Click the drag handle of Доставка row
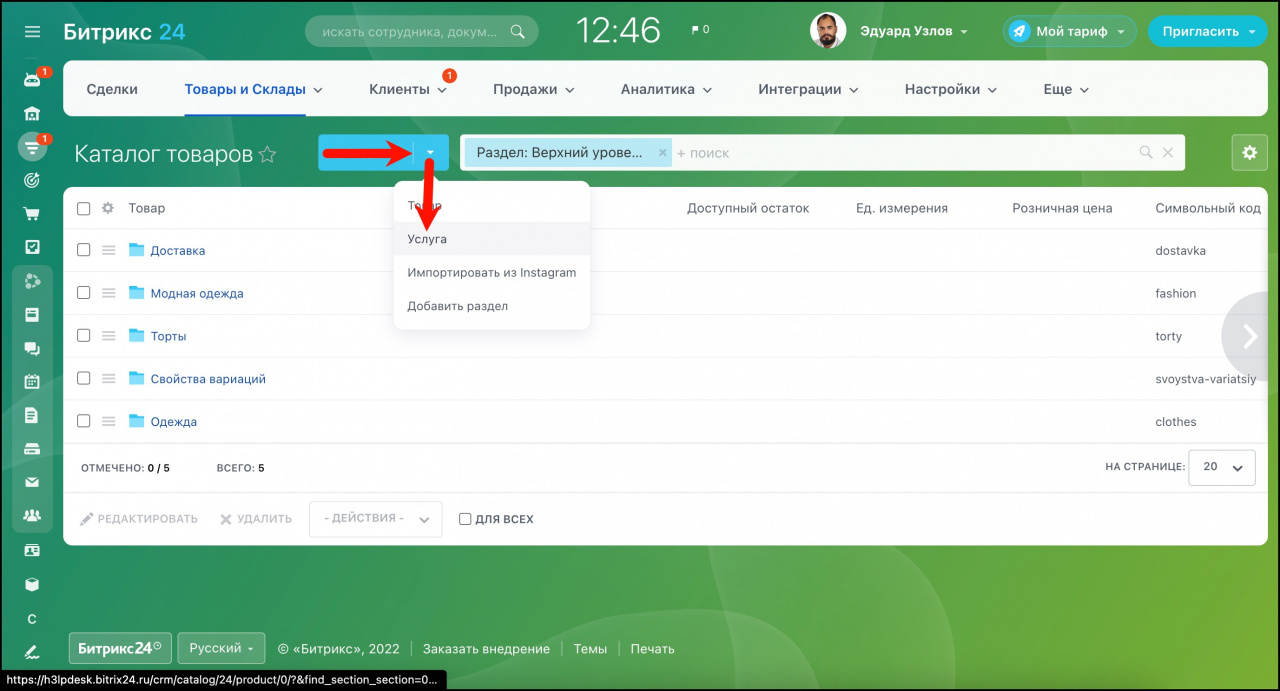This screenshot has width=1280, height=691. [x=109, y=251]
